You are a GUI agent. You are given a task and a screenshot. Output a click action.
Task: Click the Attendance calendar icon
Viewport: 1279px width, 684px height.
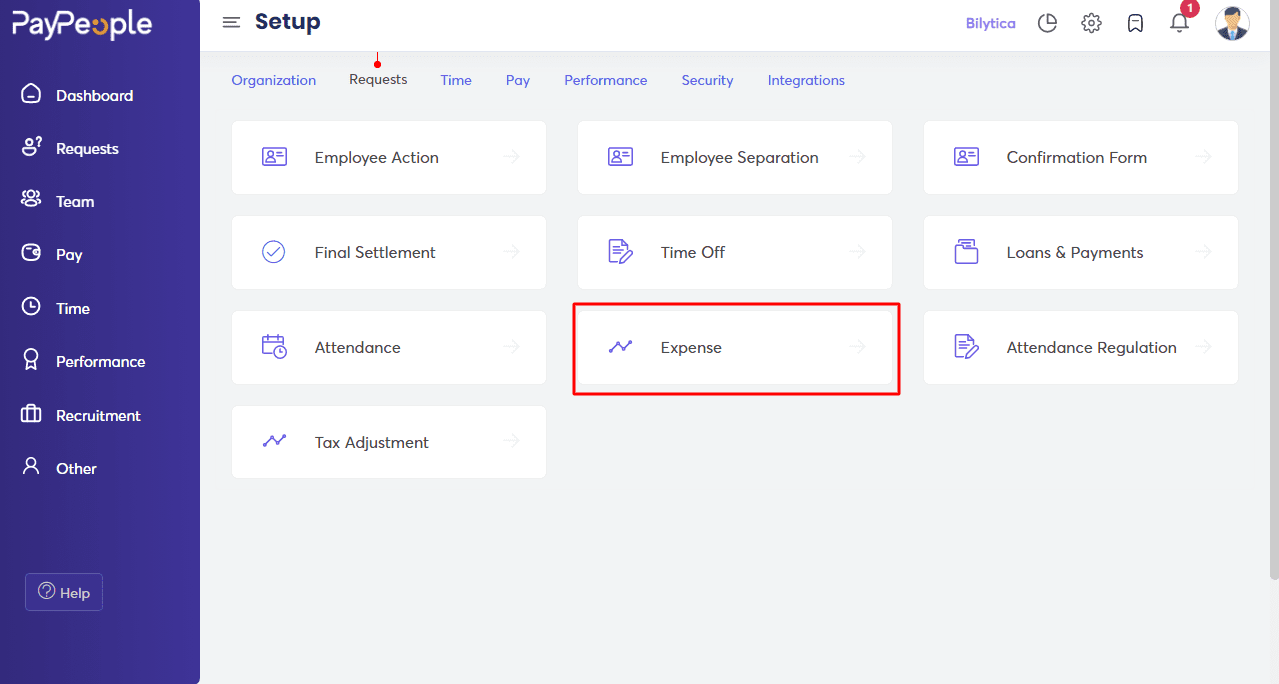coord(274,347)
